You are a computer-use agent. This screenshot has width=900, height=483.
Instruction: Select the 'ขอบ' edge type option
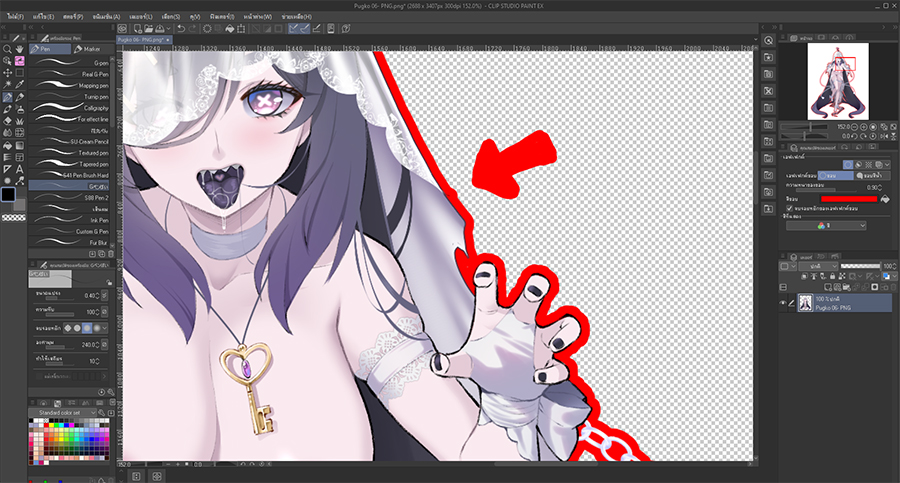[836, 176]
